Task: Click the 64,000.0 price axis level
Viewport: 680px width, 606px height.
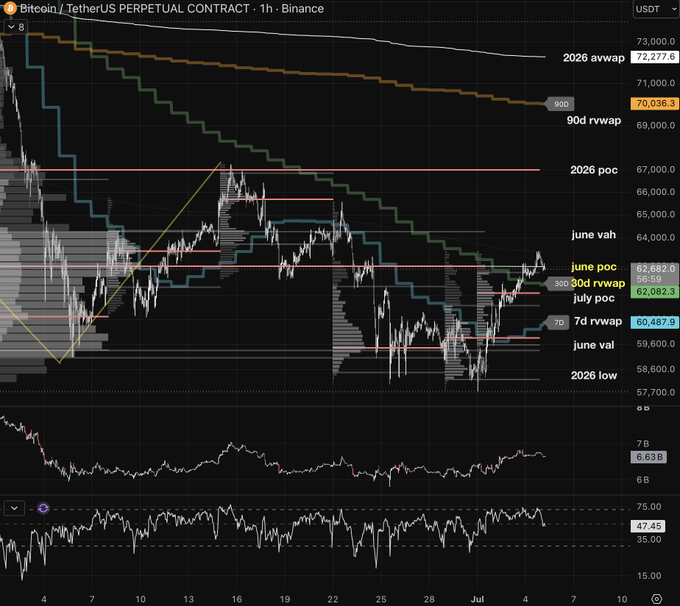Action: click(655, 238)
